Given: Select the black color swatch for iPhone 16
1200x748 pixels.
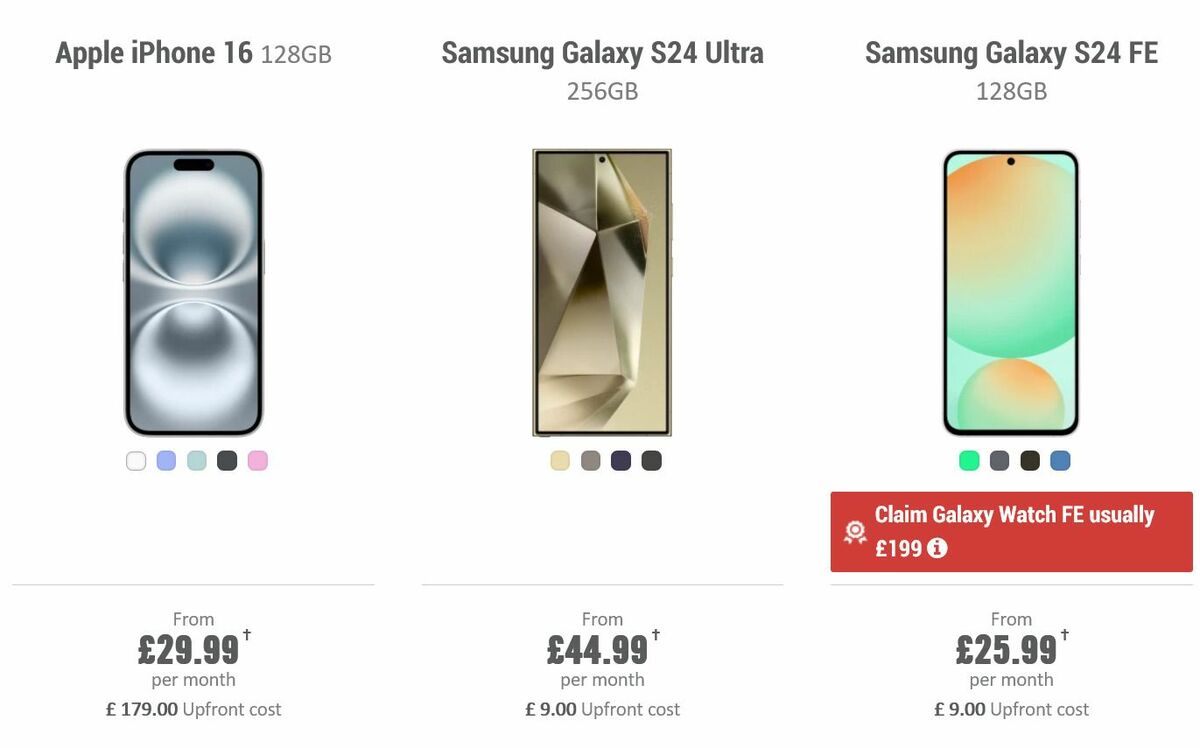Looking at the screenshot, I should coord(228,461).
